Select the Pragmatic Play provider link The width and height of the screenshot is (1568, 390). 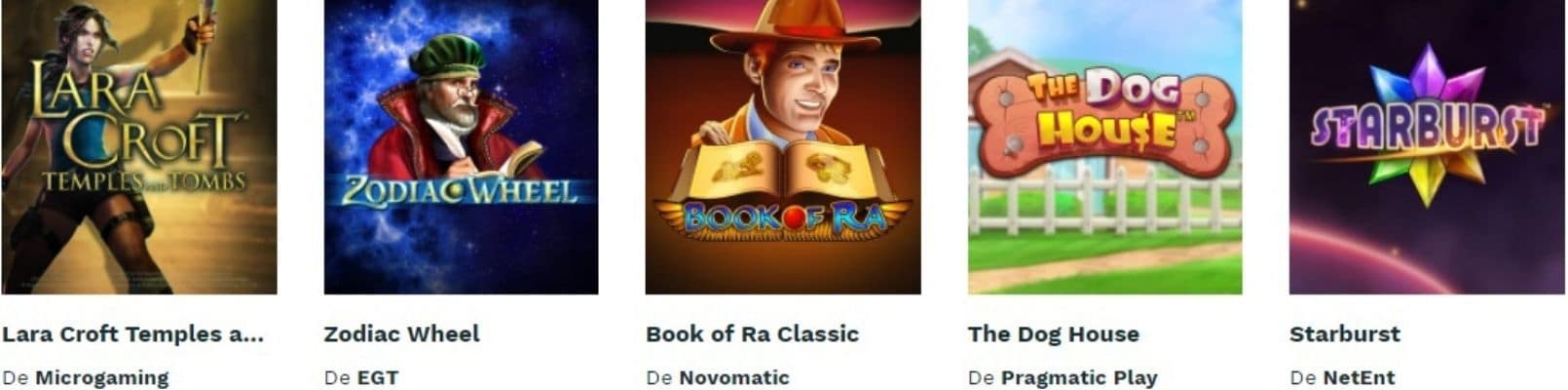coord(1079,377)
